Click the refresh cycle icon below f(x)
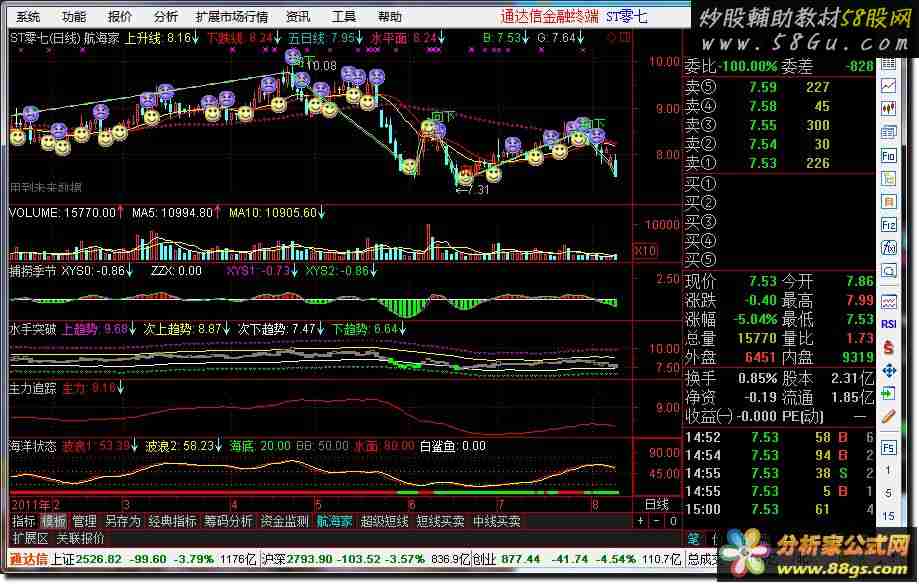This screenshot has width=919, height=584. 889,271
